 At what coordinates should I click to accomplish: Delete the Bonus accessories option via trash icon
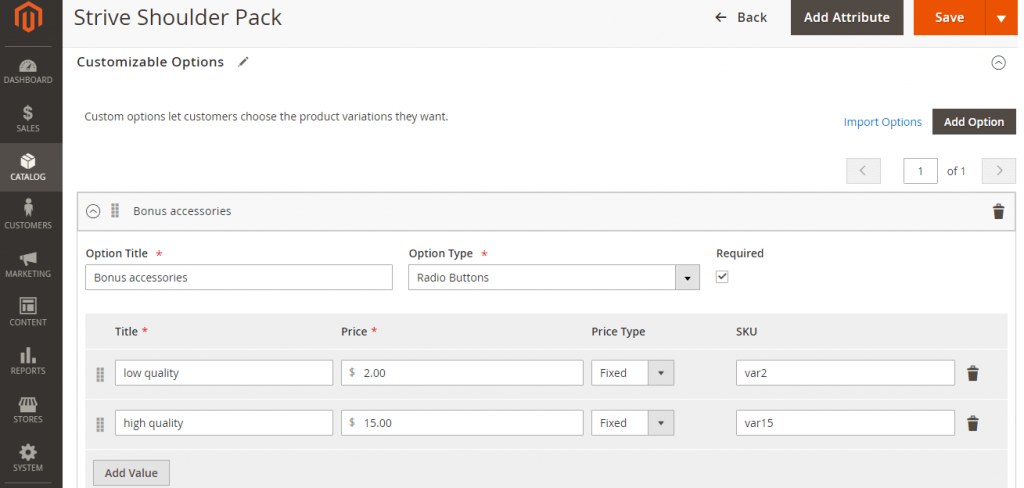click(x=997, y=211)
